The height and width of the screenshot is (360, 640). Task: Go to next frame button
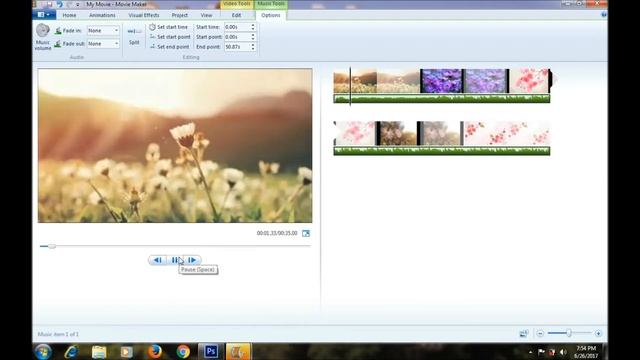192,260
